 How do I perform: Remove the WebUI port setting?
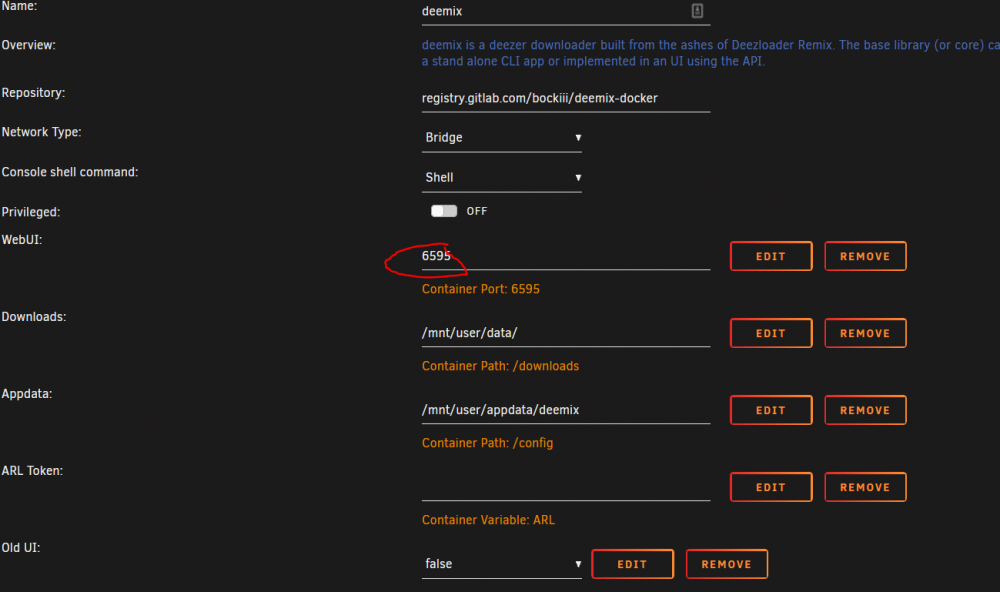tap(865, 256)
